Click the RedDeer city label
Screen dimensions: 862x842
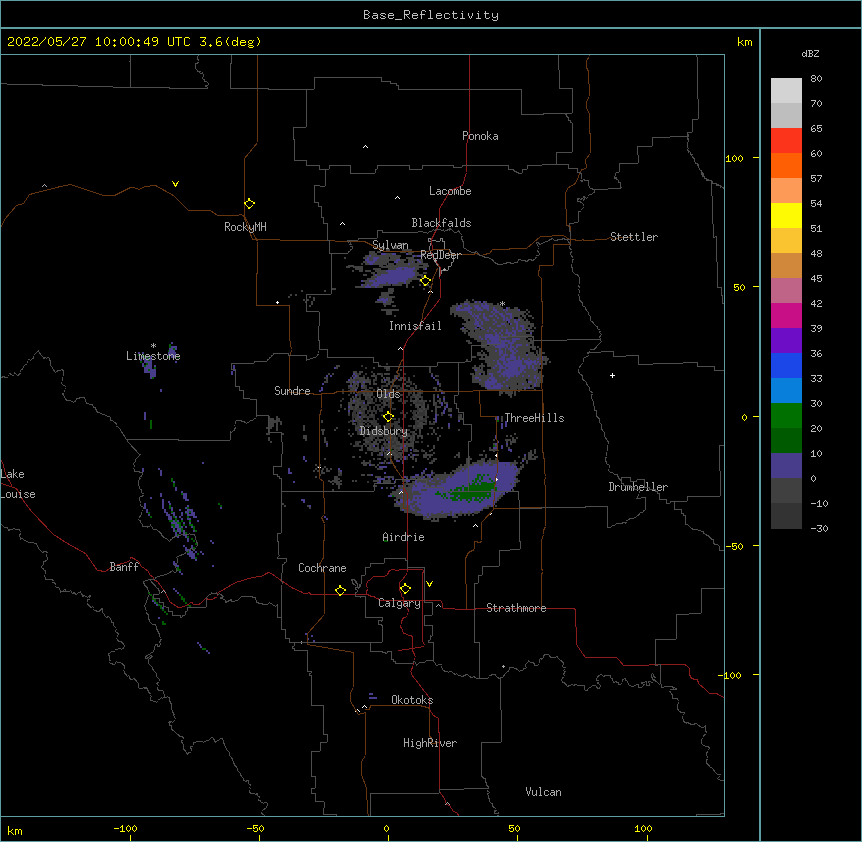(440, 255)
